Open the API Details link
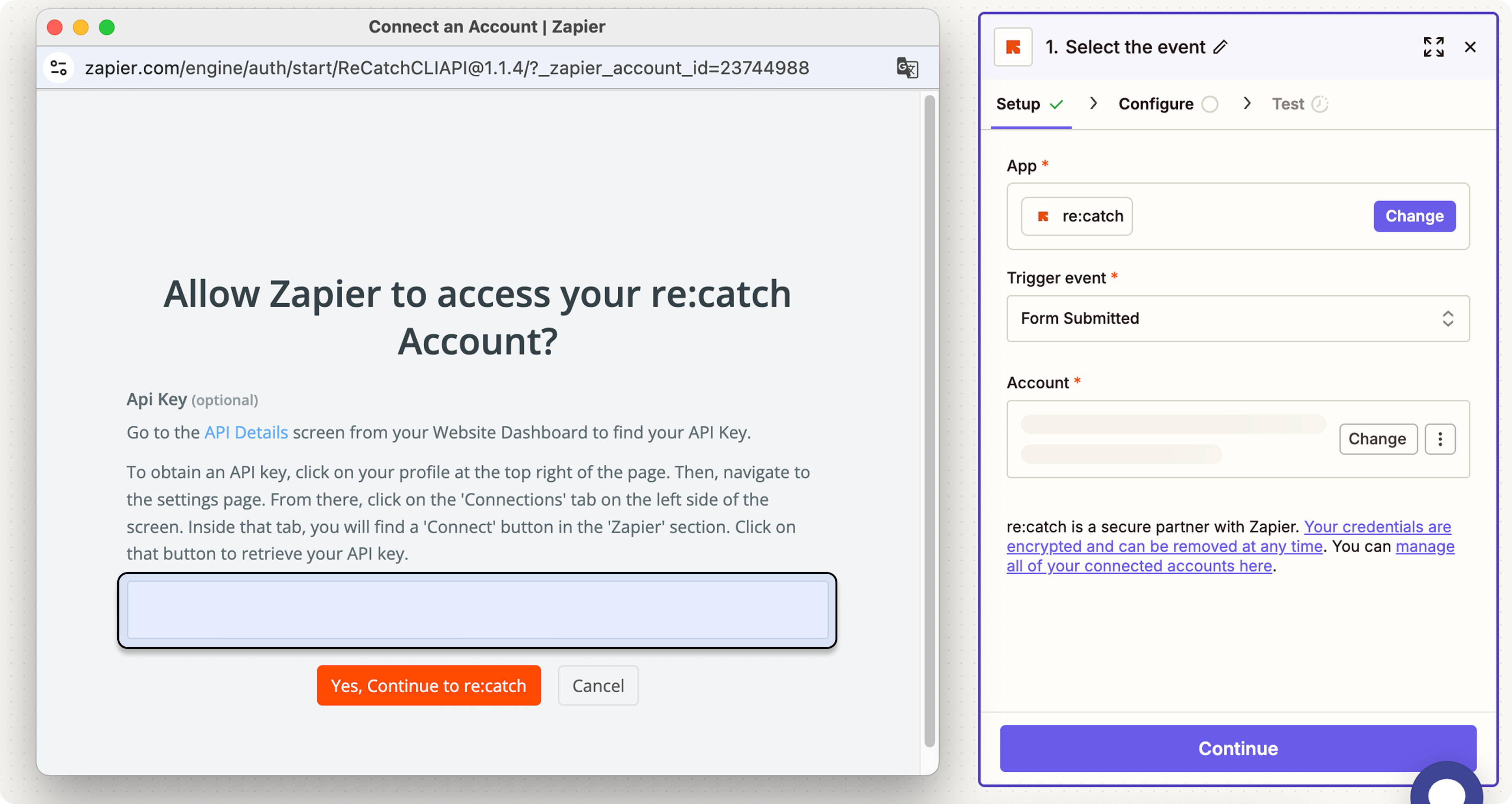1512x804 pixels. (x=246, y=432)
